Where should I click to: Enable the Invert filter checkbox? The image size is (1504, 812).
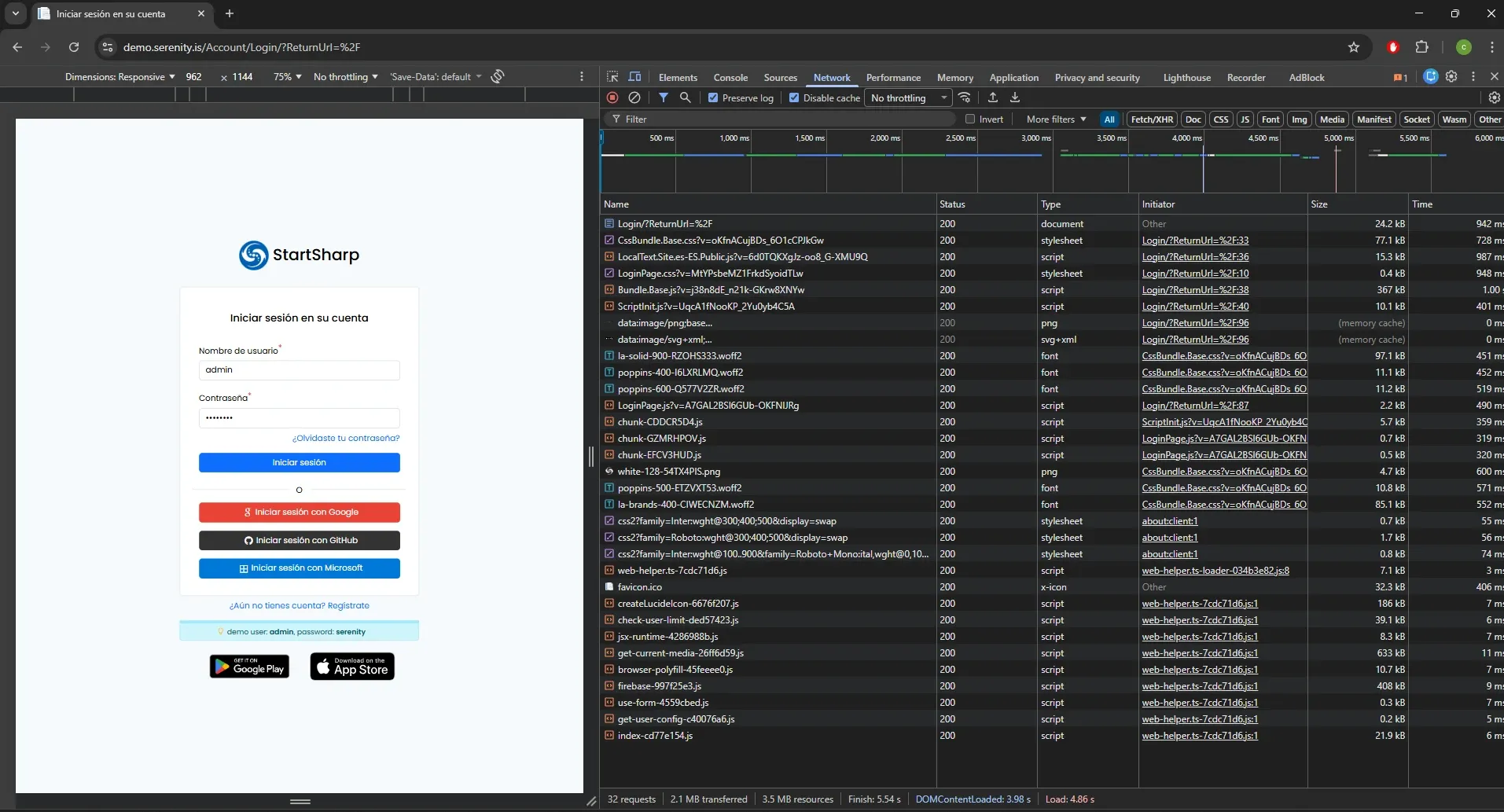point(972,119)
